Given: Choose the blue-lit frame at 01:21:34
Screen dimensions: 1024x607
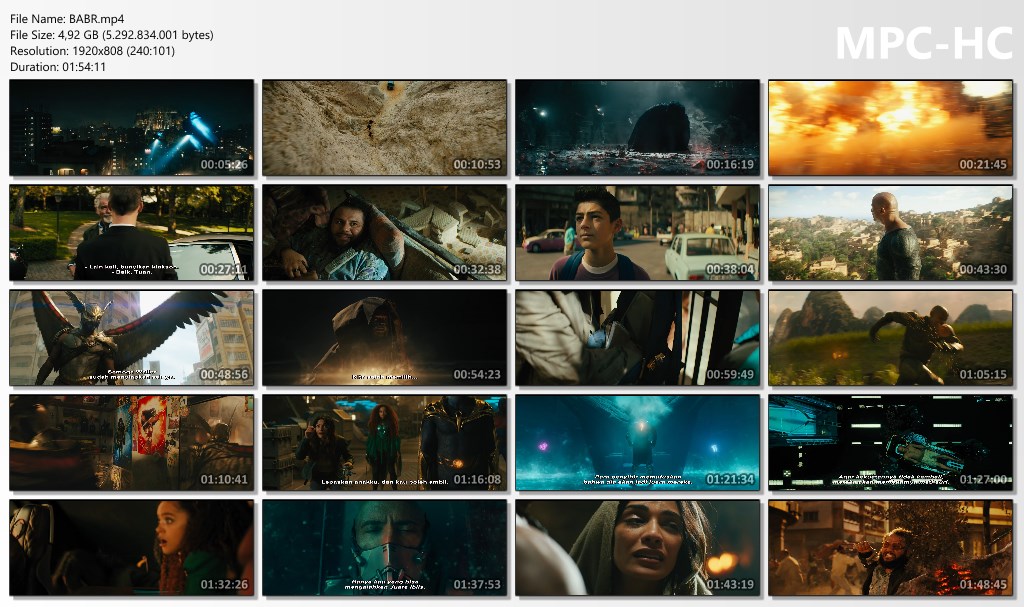Looking at the screenshot, I should coord(637,442).
